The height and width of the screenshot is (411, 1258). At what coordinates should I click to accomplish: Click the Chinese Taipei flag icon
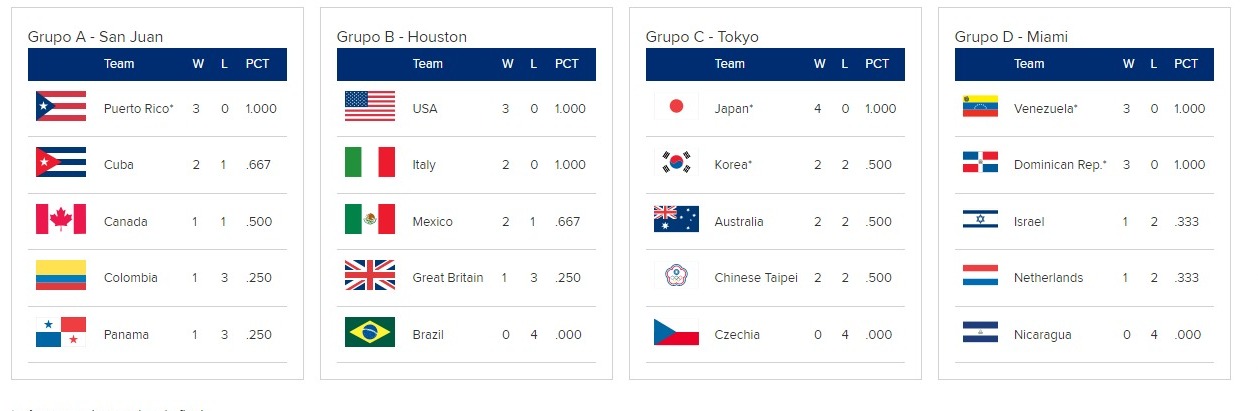(676, 277)
